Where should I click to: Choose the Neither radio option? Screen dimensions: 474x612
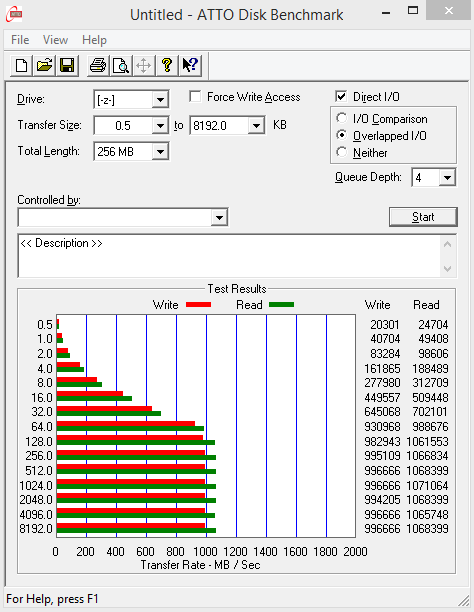[342, 152]
